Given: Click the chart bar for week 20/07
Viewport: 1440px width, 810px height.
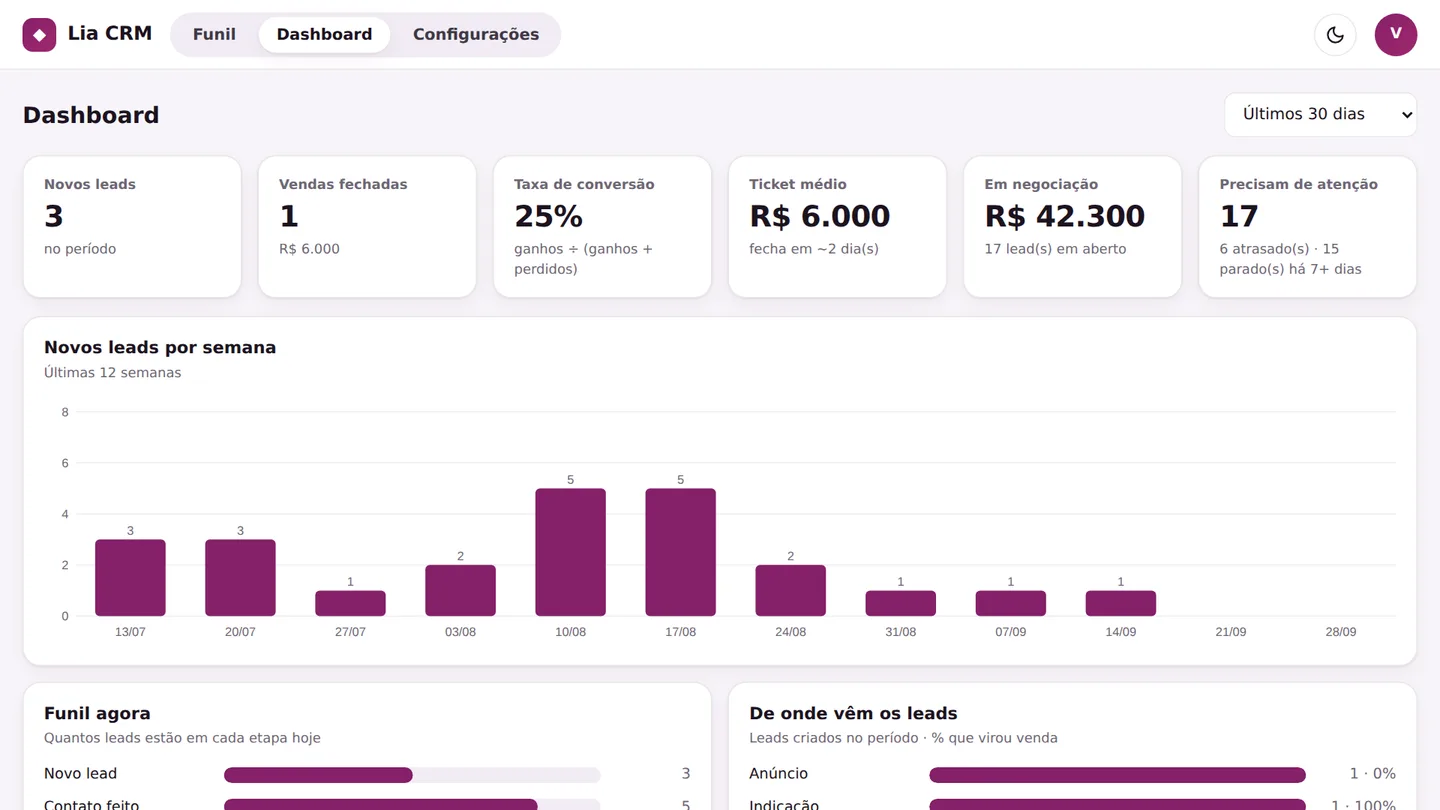Looking at the screenshot, I should (240, 578).
